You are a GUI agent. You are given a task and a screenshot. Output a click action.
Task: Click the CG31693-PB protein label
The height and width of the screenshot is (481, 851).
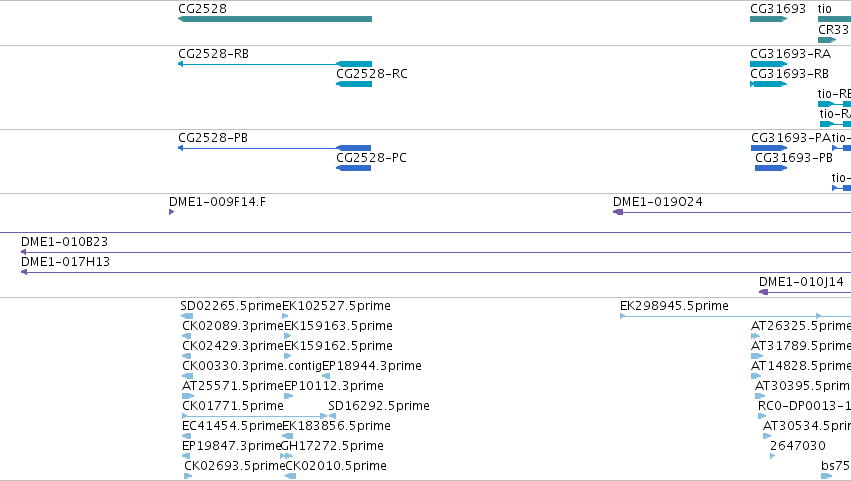coord(793,158)
